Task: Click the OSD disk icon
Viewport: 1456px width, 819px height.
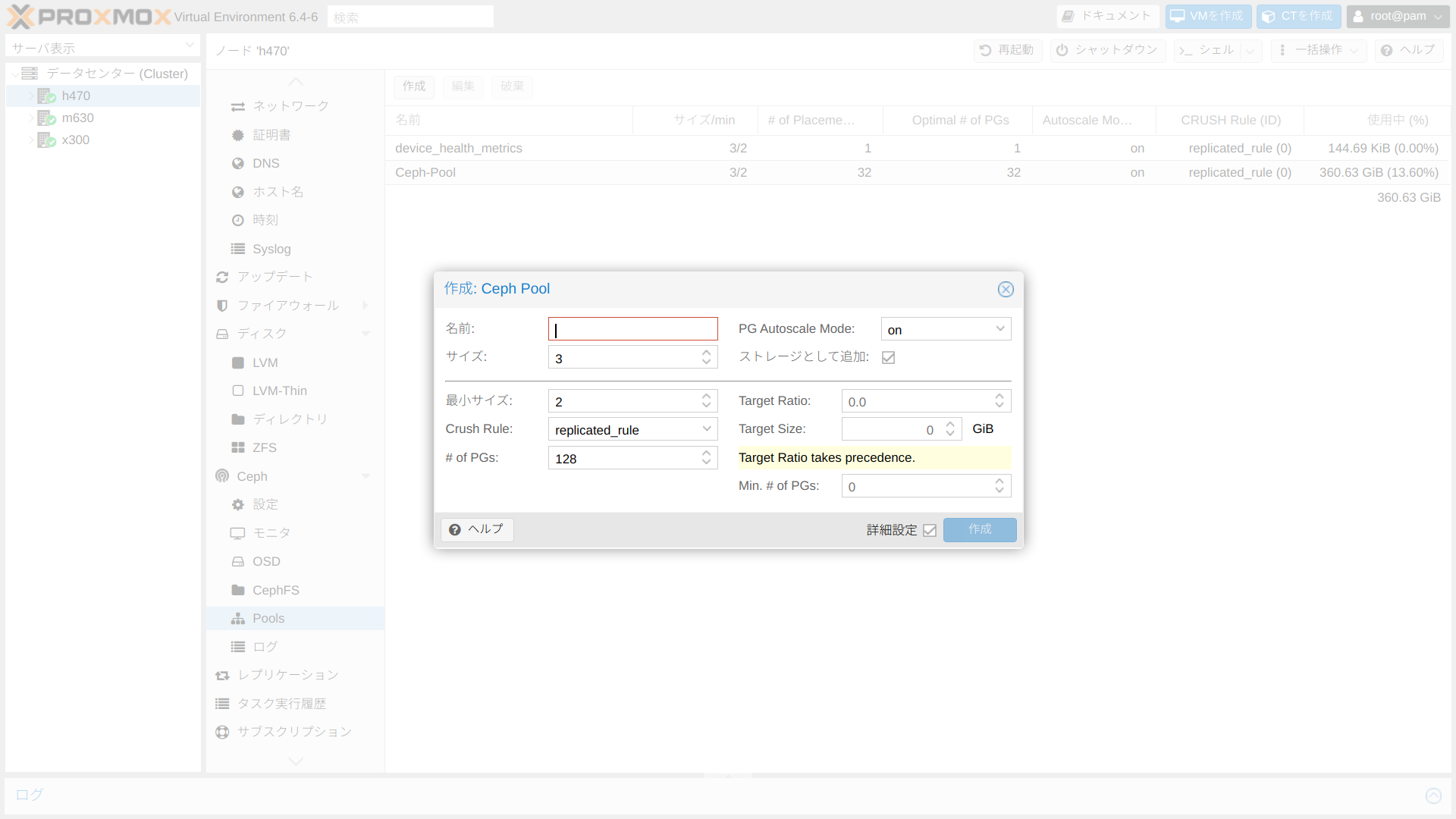Action: pyautogui.click(x=238, y=562)
